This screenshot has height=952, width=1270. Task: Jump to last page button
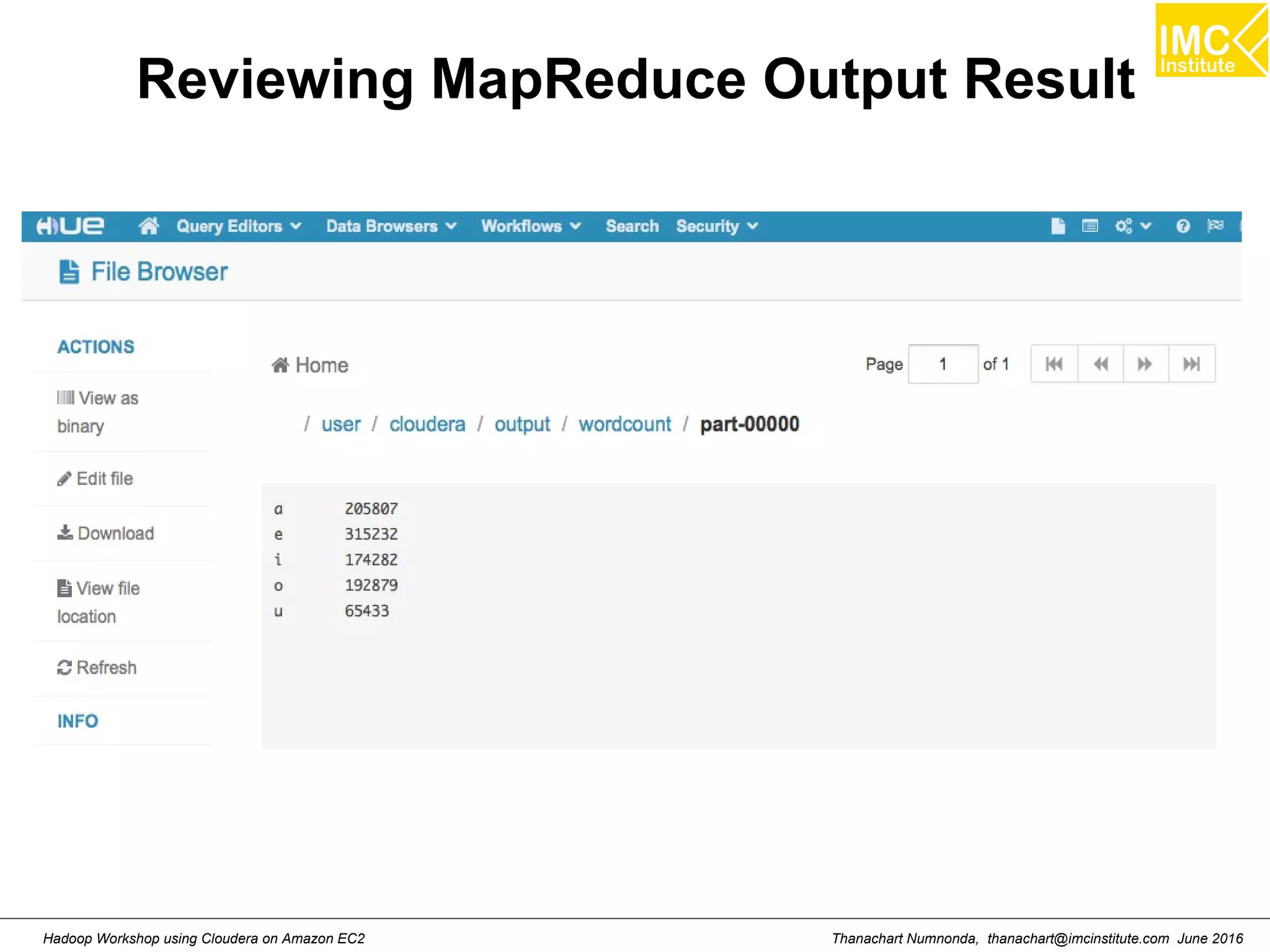[x=1192, y=364]
